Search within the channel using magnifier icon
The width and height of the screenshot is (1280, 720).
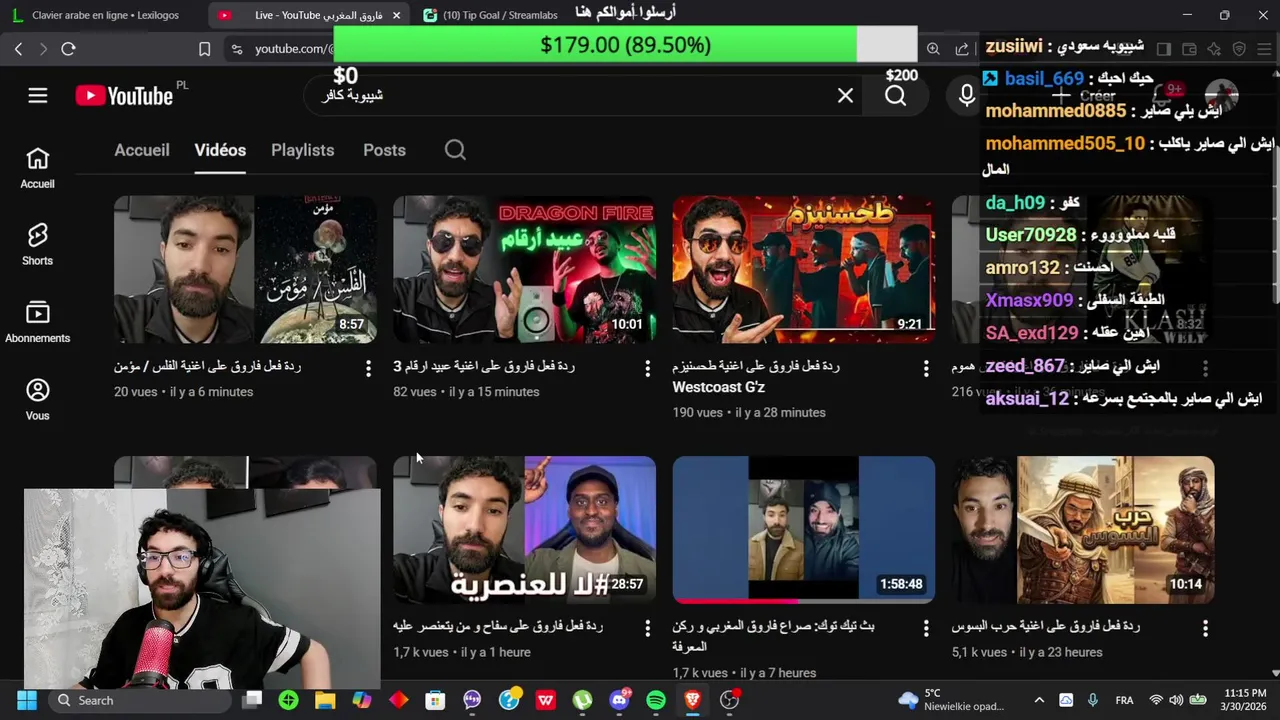(455, 150)
